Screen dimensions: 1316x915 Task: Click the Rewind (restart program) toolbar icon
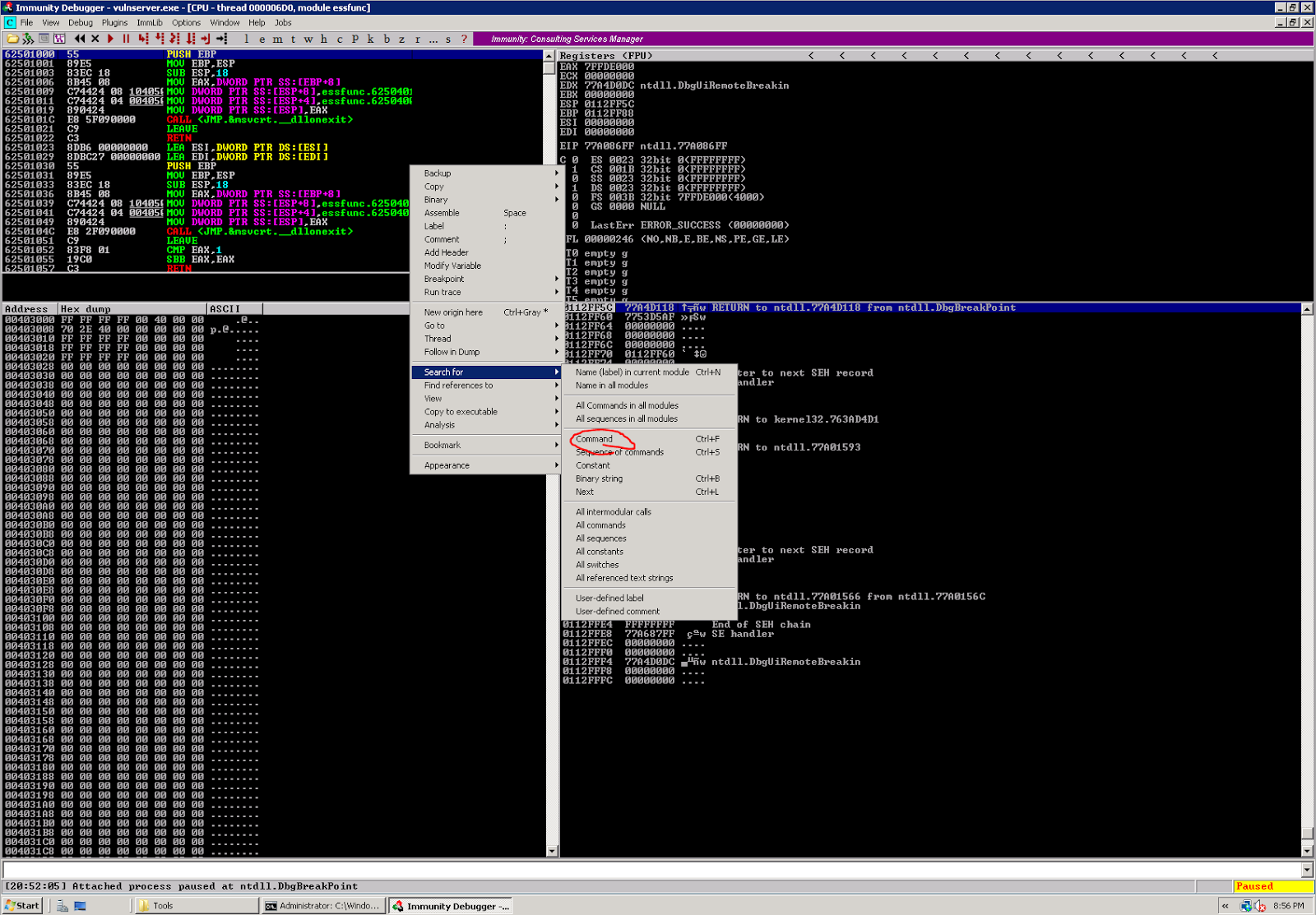(x=80, y=39)
